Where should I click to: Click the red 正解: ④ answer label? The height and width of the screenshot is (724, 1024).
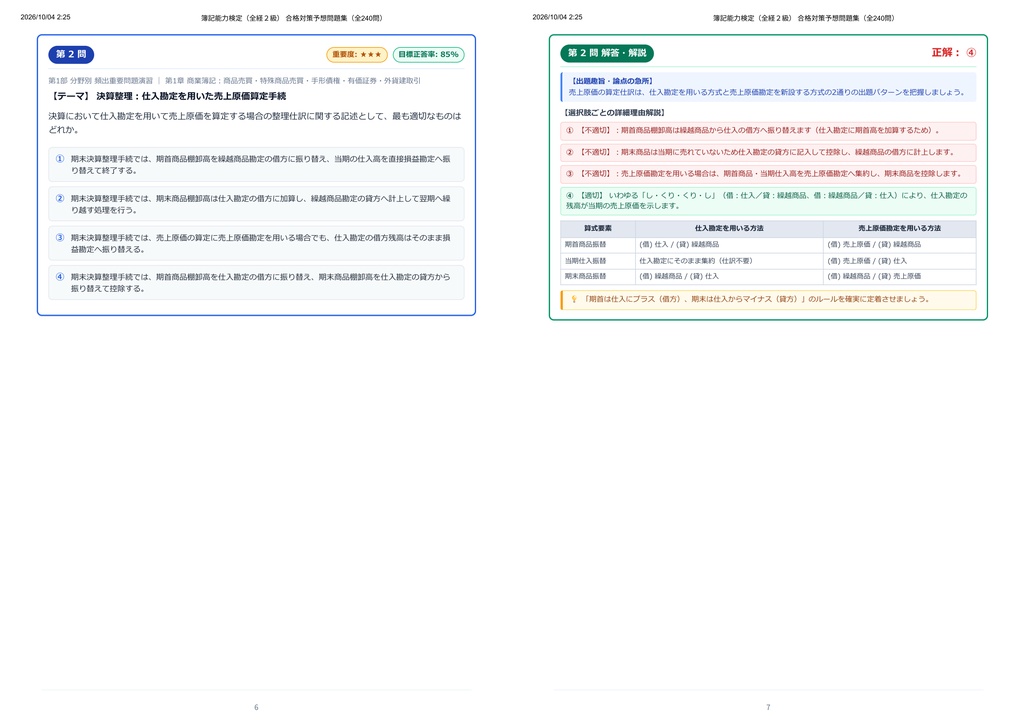pos(953,52)
